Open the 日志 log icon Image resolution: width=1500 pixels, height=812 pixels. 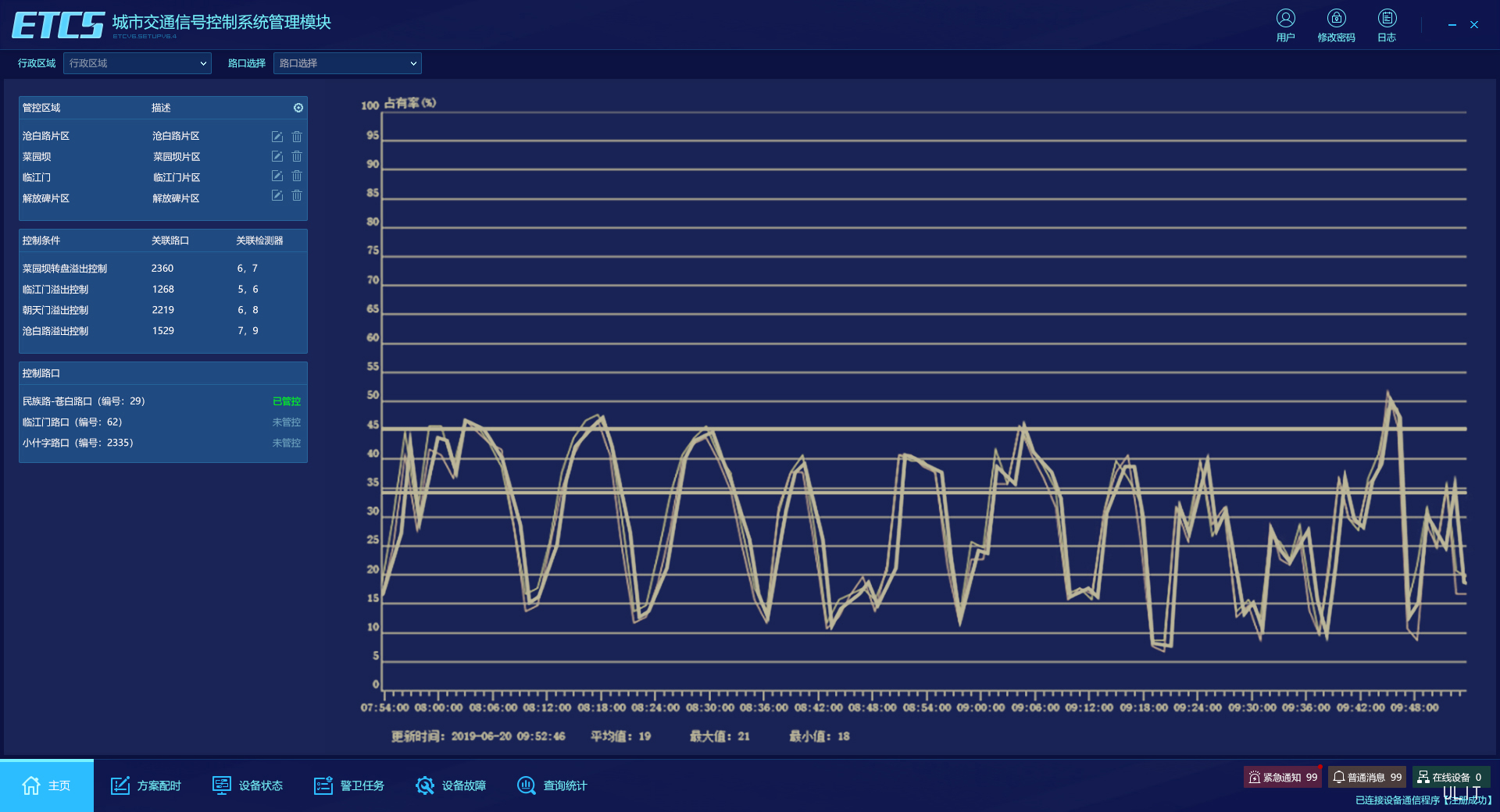tap(1387, 19)
